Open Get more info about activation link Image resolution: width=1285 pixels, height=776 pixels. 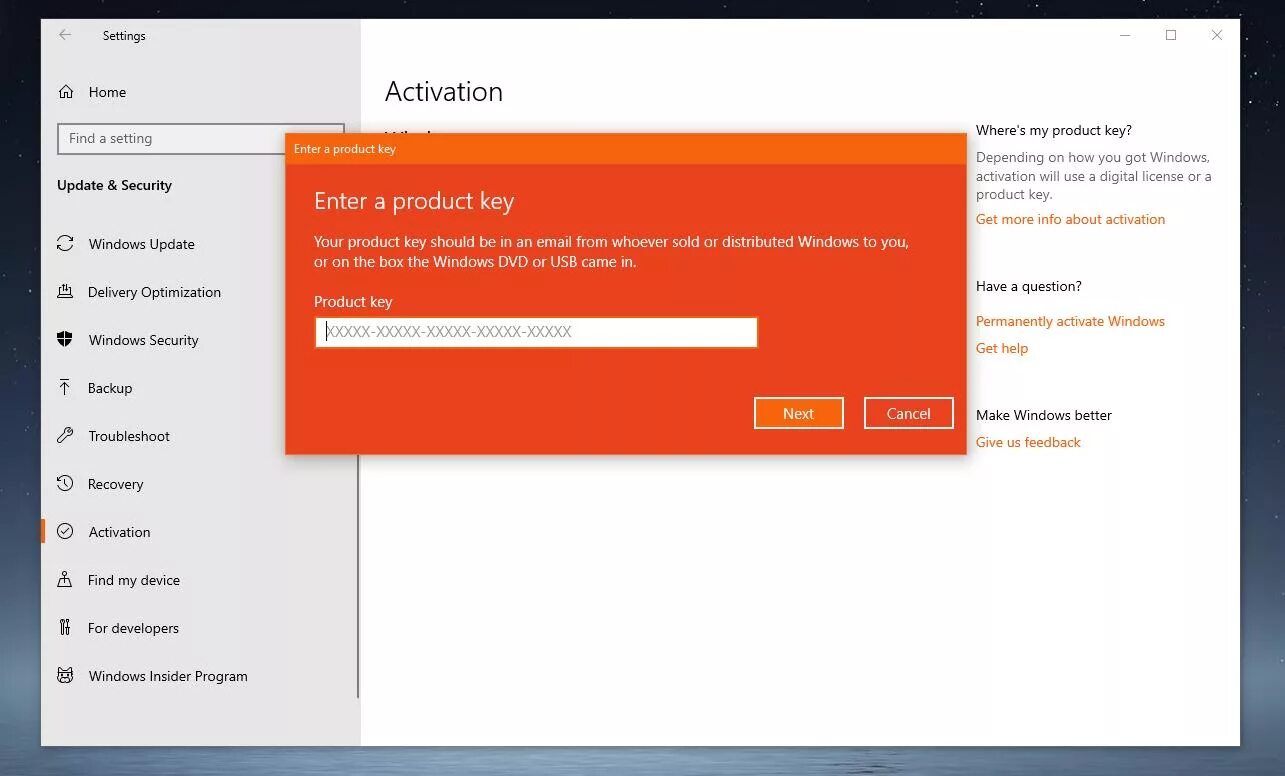coord(1070,219)
